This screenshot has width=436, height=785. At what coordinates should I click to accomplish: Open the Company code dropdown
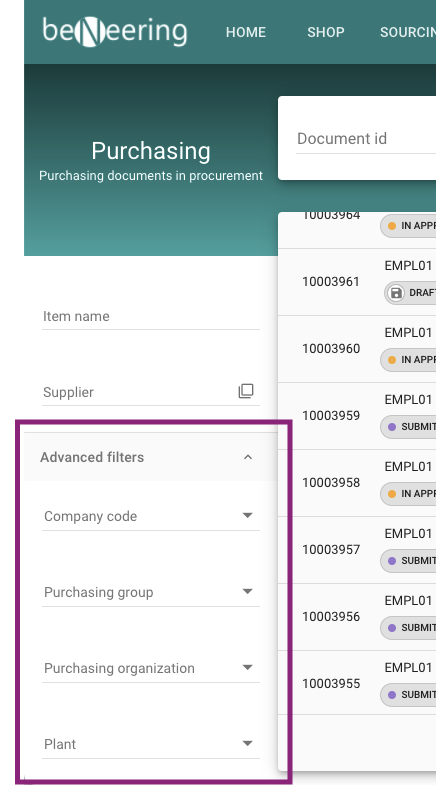[151, 516]
